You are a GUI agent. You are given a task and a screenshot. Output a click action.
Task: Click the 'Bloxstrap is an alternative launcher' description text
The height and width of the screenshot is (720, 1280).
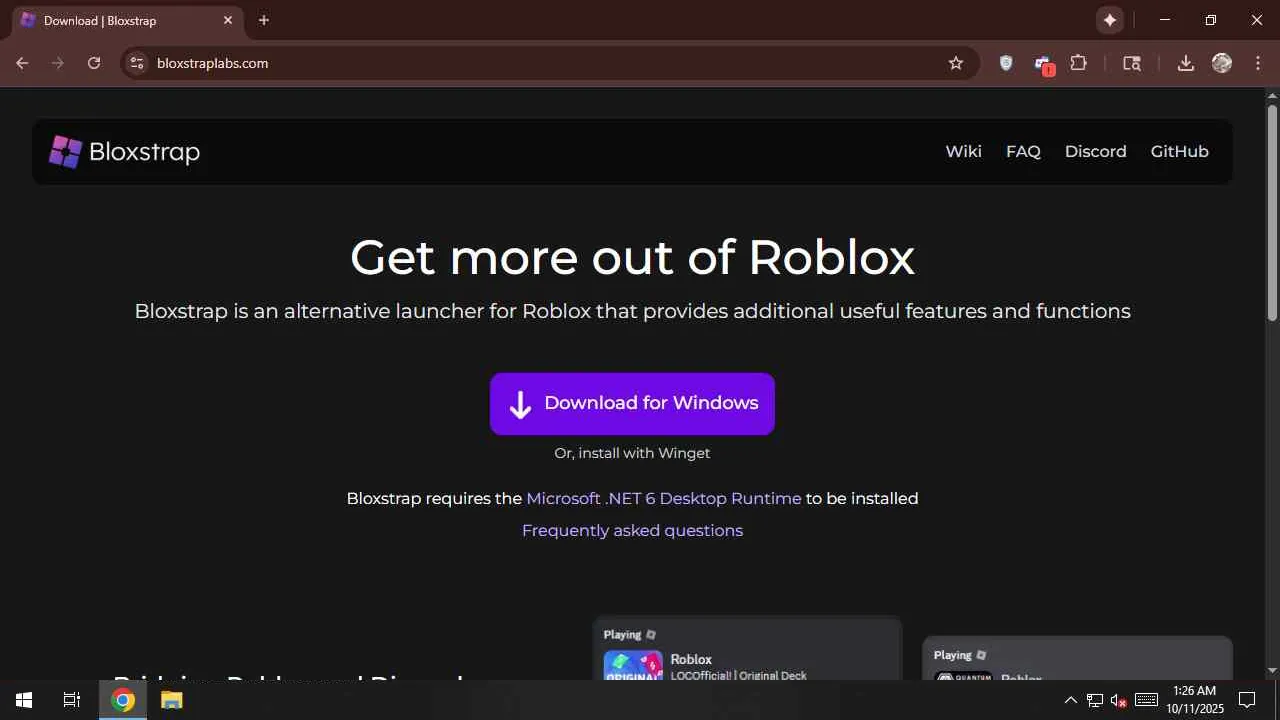pos(632,311)
